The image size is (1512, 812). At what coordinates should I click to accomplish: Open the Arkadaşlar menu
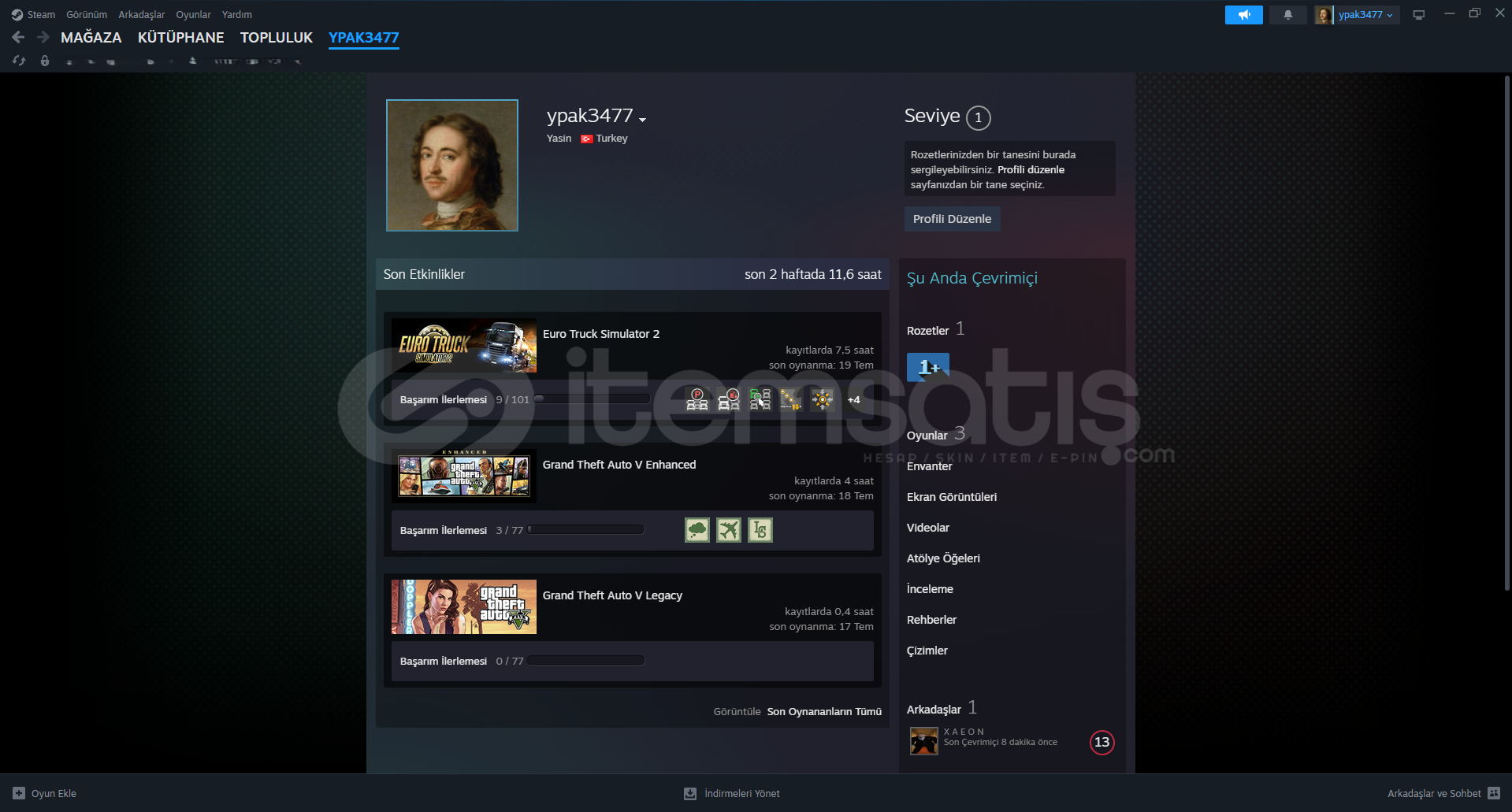click(142, 15)
